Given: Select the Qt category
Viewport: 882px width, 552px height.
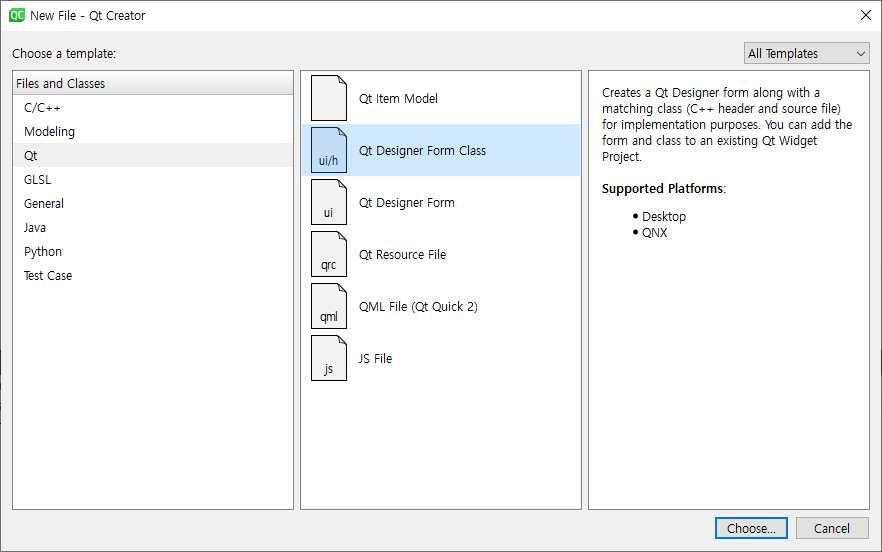Looking at the screenshot, I should click(152, 155).
